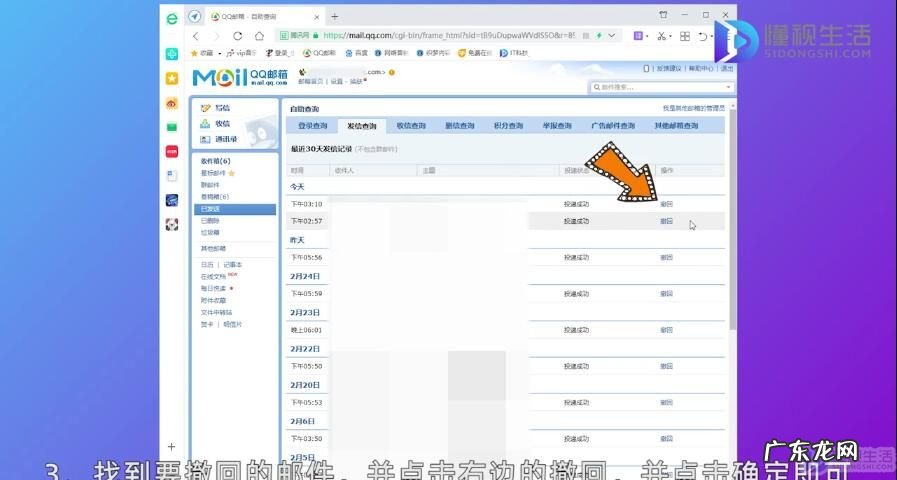Click the browser back arrow
This screenshot has width=897, height=480.
[x=196, y=36]
